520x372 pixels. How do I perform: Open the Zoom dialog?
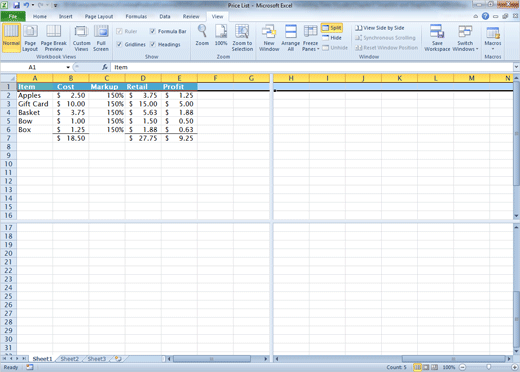pos(202,35)
